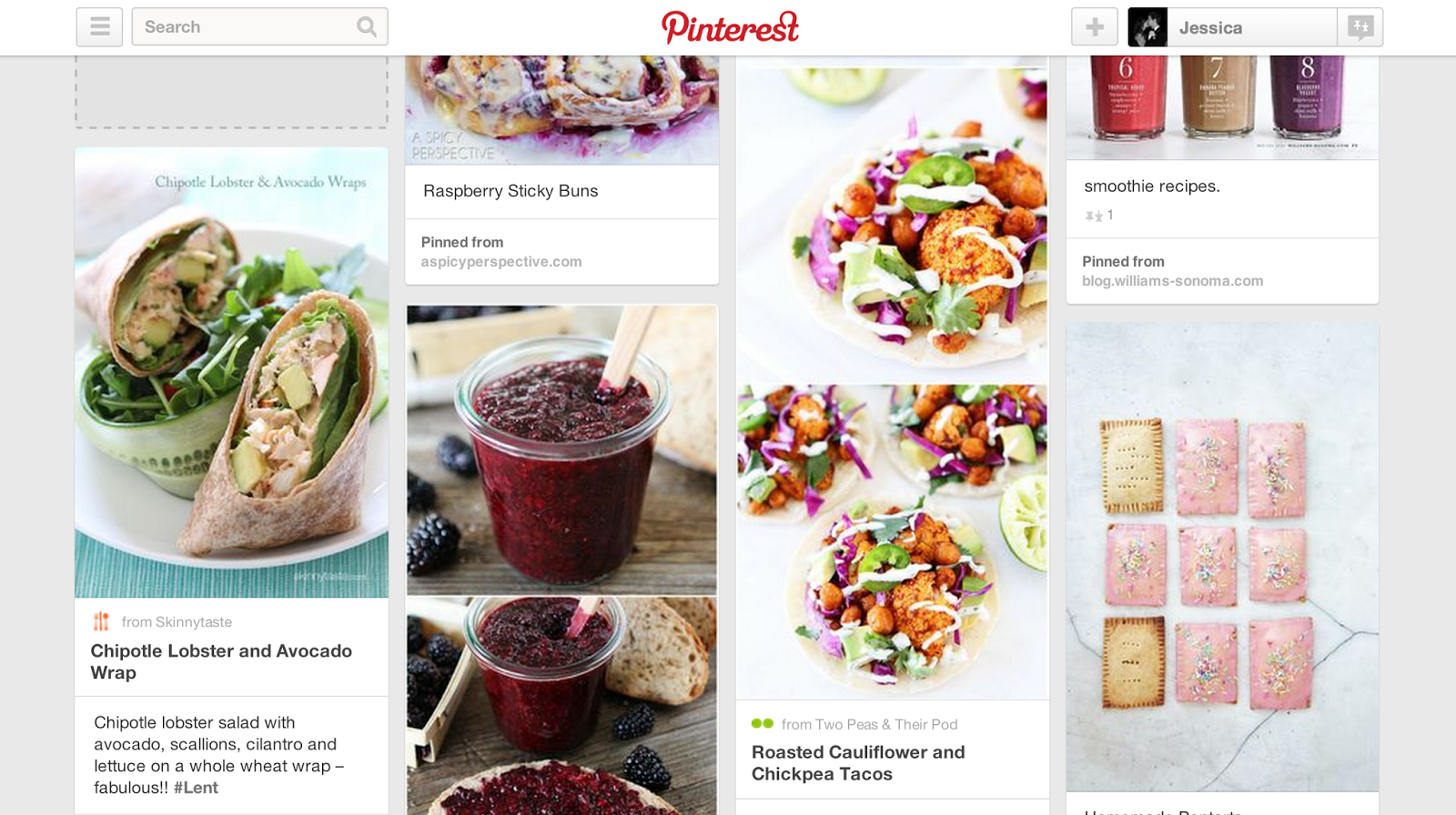Image resolution: width=1456 pixels, height=815 pixels.
Task: Click Jessica's profile avatar thumbnail
Action: pyautogui.click(x=1148, y=27)
